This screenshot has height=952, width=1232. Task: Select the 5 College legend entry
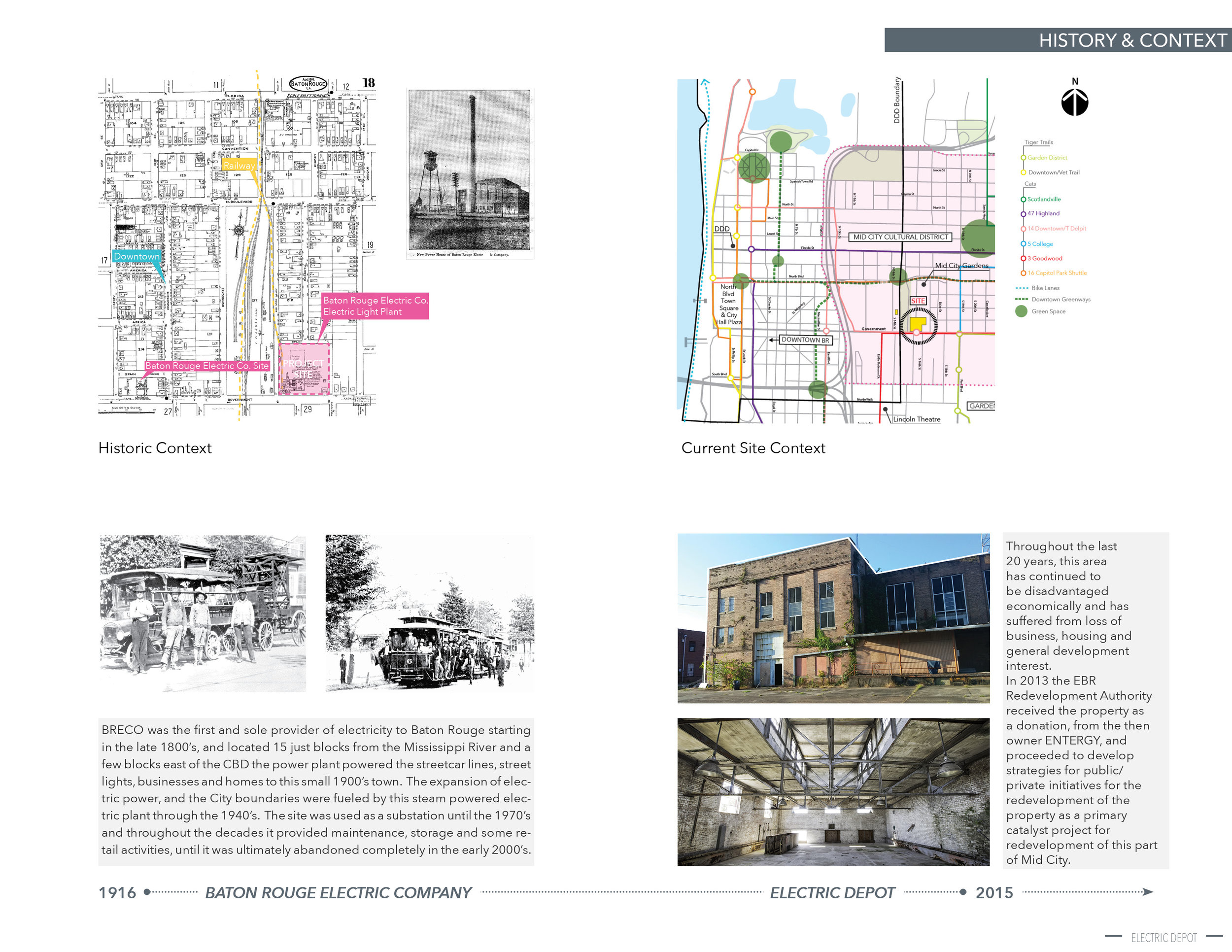click(x=1040, y=243)
